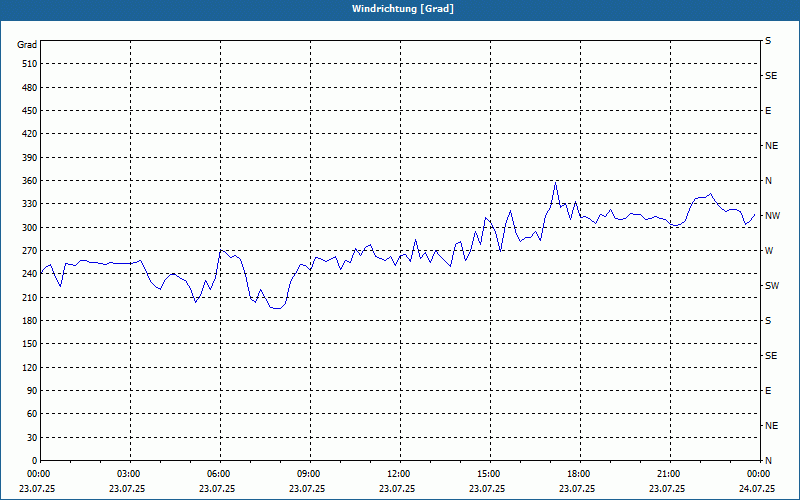Select the 23.07.25 date under 06:00
This screenshot has width=800, height=500.
coord(217,488)
